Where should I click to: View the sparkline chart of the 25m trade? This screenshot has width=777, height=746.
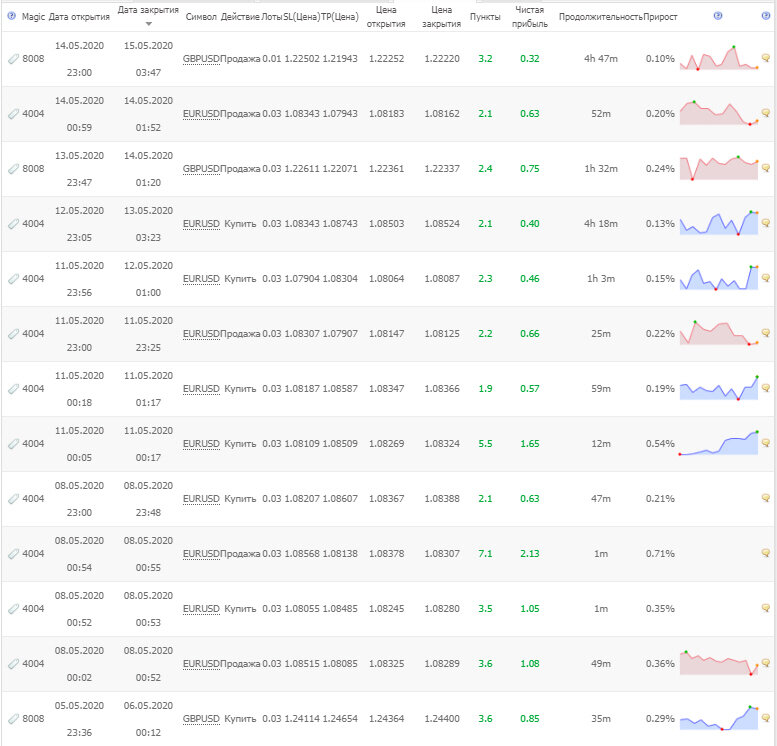(x=719, y=333)
